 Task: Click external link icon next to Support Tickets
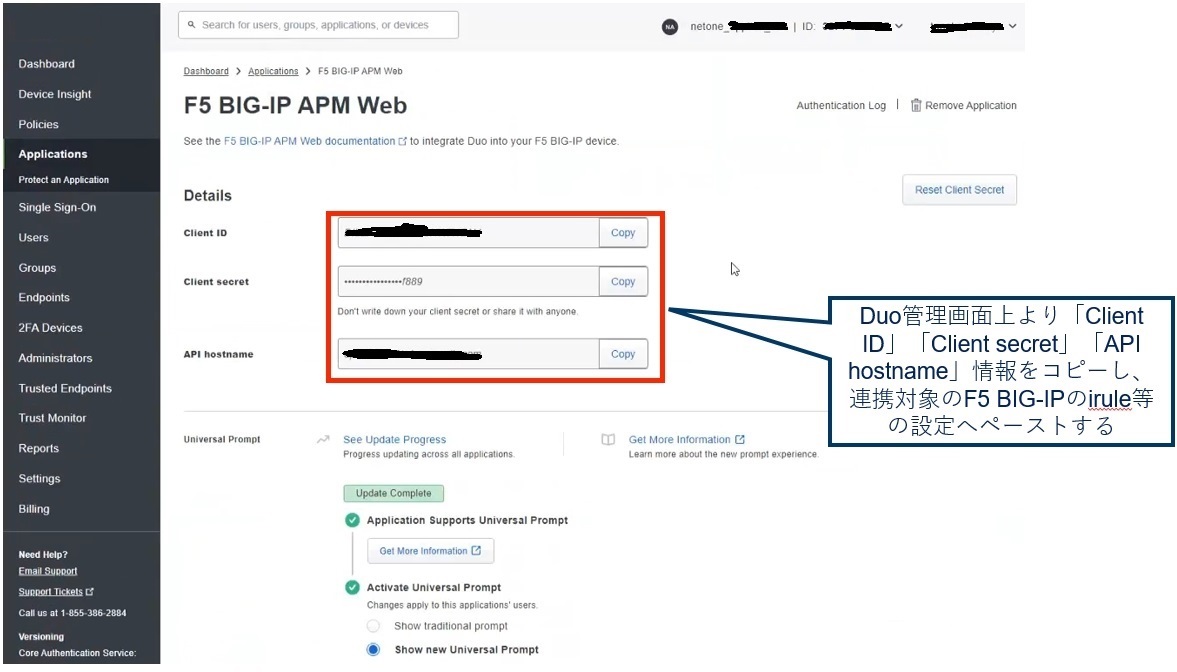tap(90, 592)
